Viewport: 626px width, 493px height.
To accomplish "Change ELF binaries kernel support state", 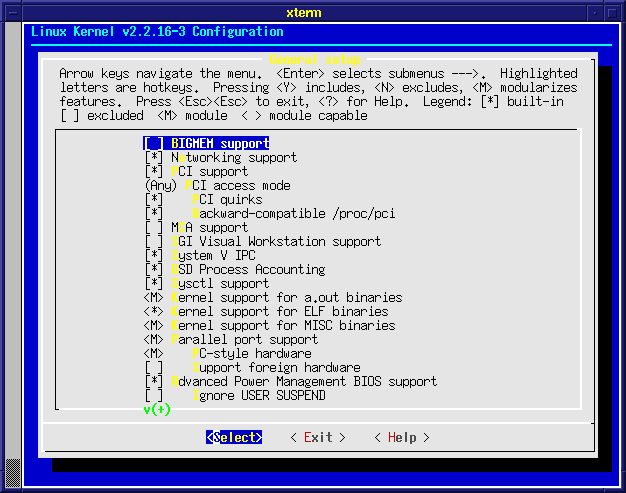I will tap(153, 312).
